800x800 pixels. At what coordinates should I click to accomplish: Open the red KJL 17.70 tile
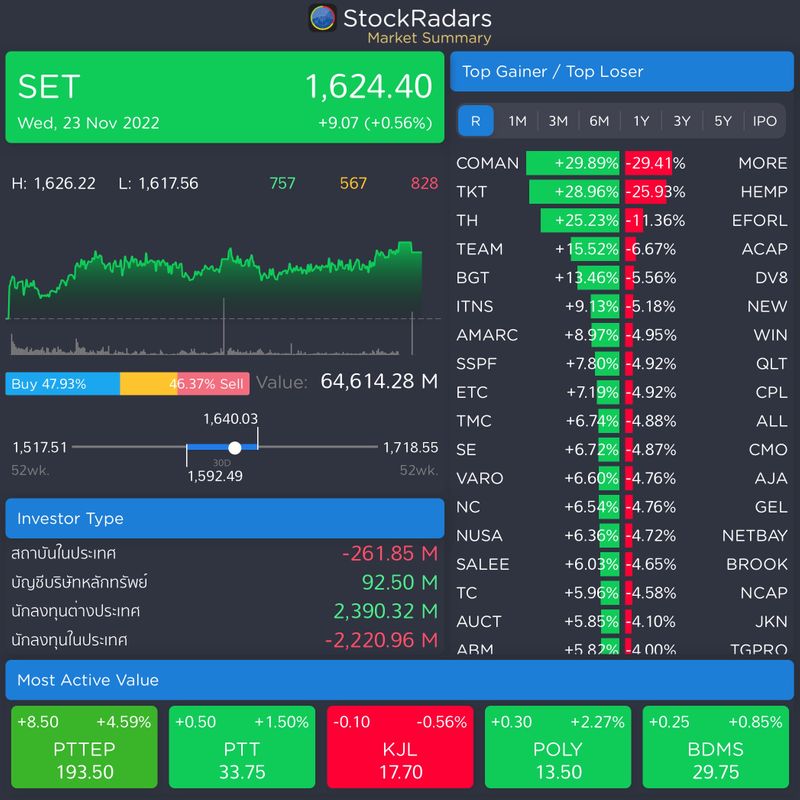(400, 747)
